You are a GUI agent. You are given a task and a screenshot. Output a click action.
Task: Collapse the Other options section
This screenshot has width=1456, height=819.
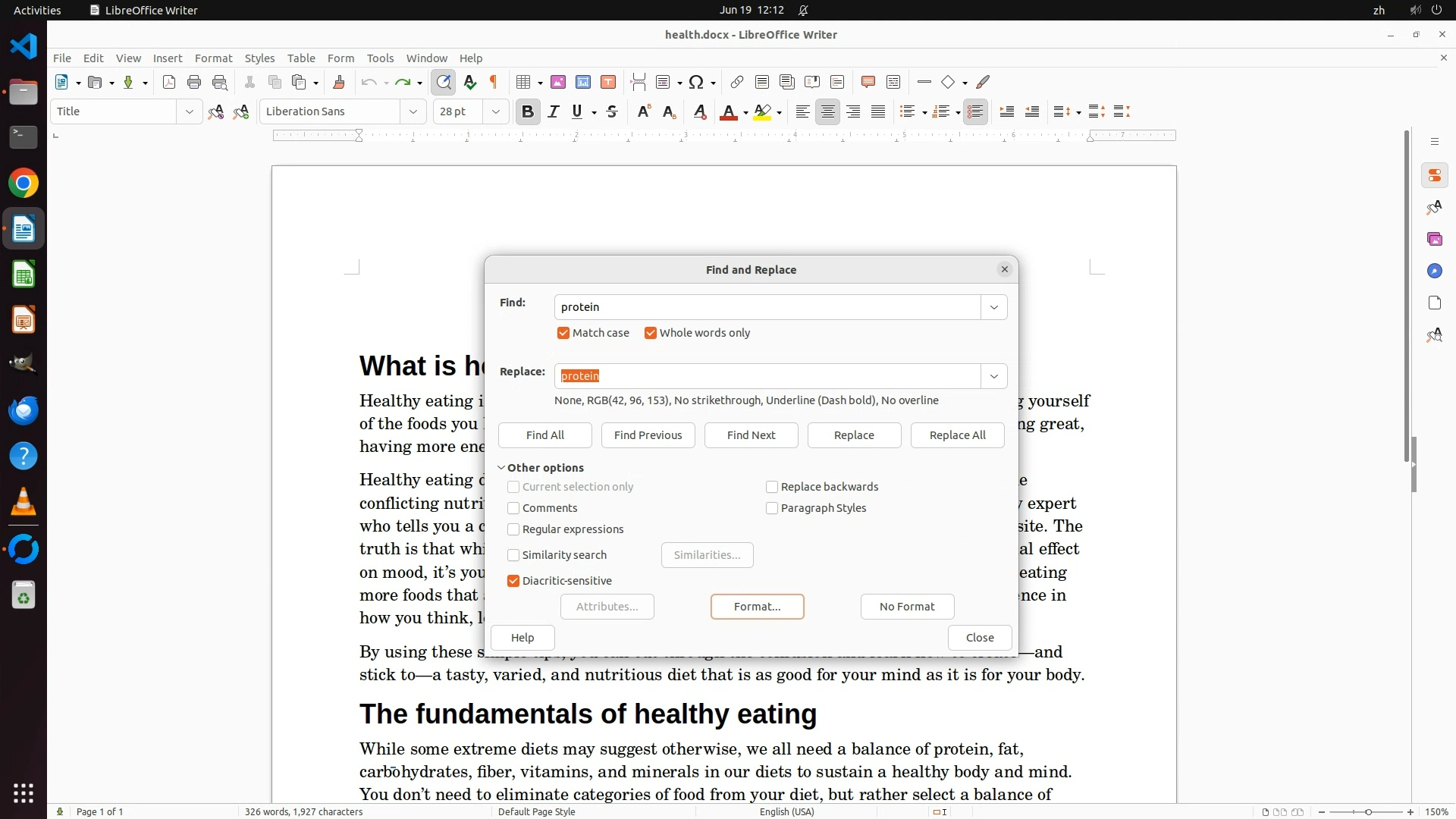tap(501, 468)
